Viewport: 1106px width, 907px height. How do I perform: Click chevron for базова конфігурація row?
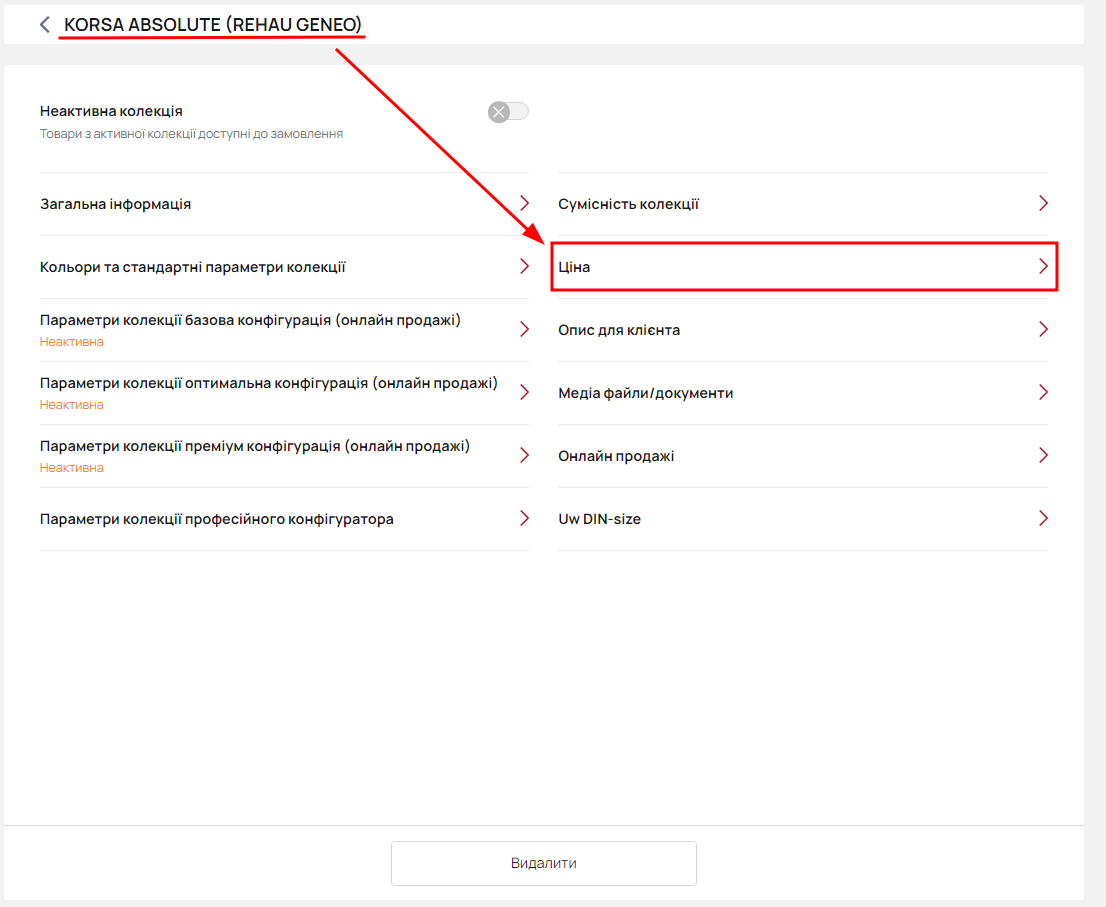tap(524, 329)
